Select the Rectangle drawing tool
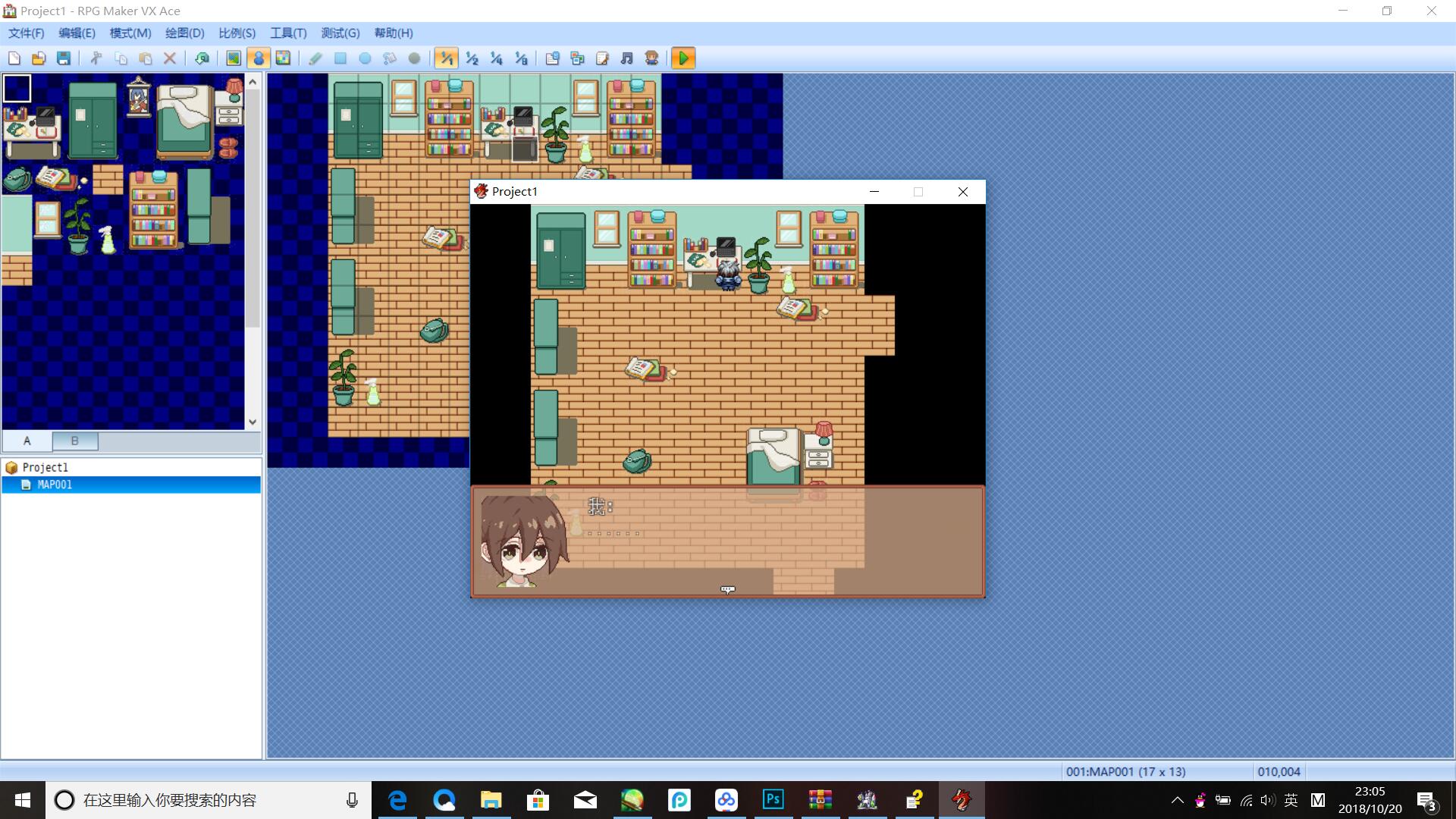 coord(340,58)
